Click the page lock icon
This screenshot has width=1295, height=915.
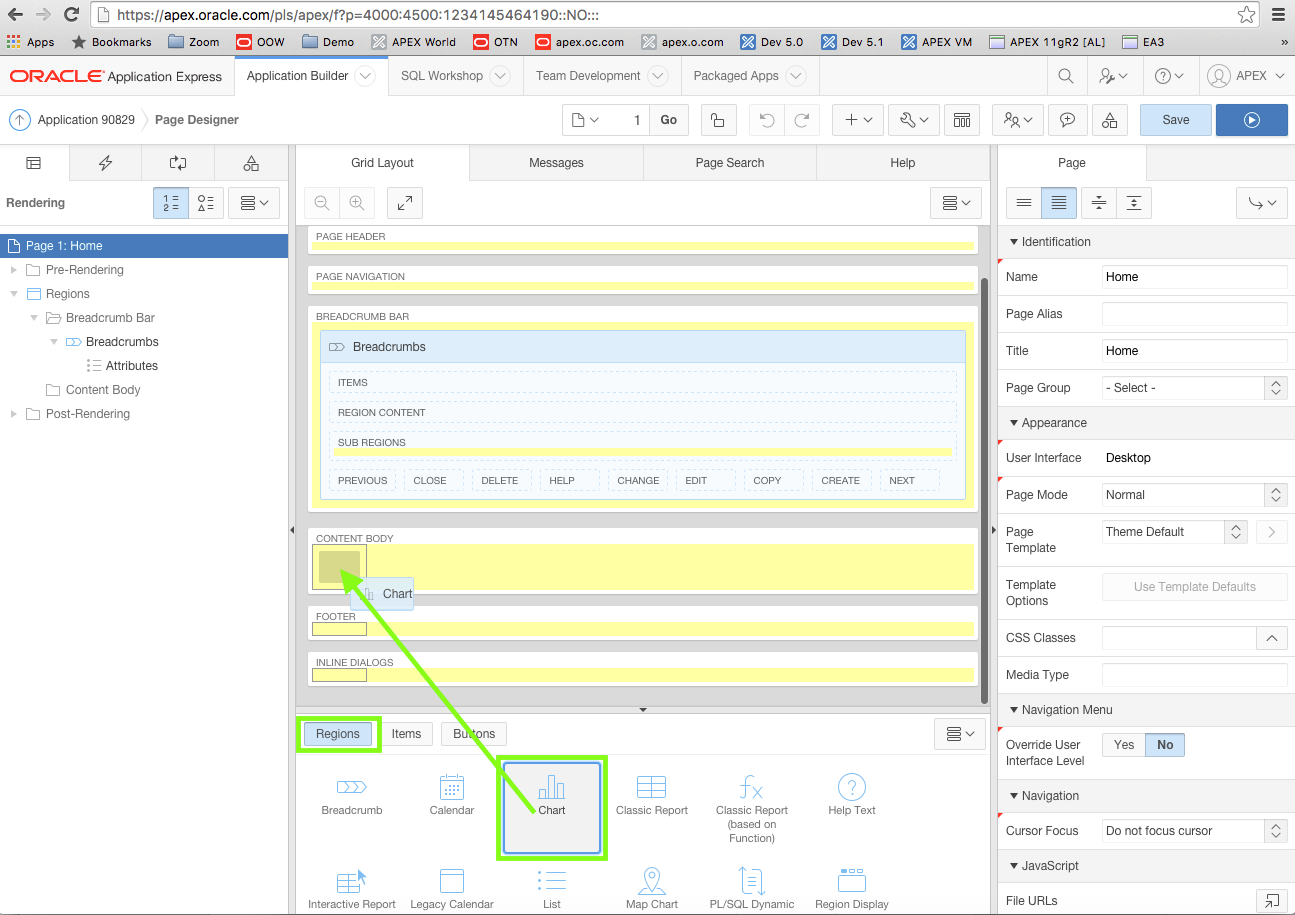point(717,120)
